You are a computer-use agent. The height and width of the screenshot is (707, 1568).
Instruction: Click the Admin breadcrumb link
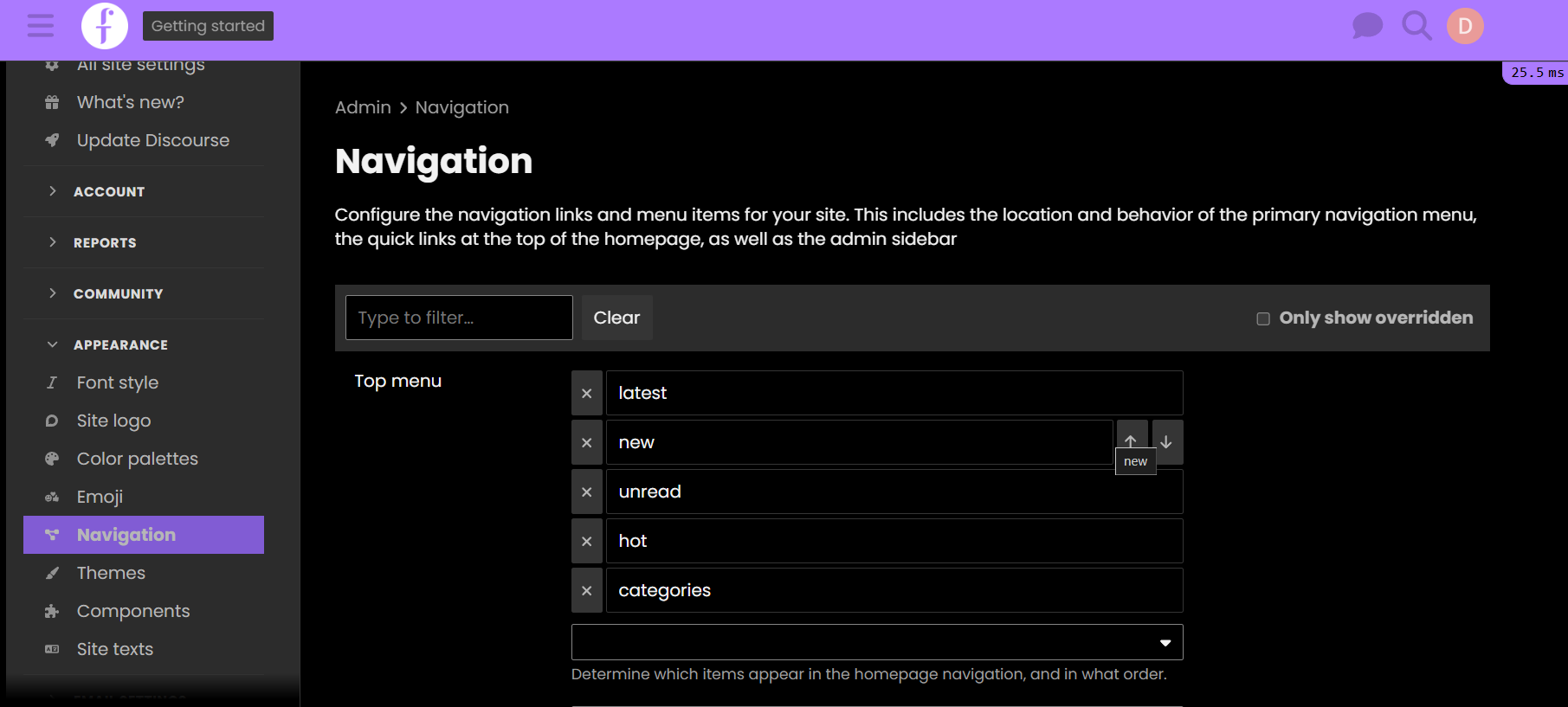[363, 107]
